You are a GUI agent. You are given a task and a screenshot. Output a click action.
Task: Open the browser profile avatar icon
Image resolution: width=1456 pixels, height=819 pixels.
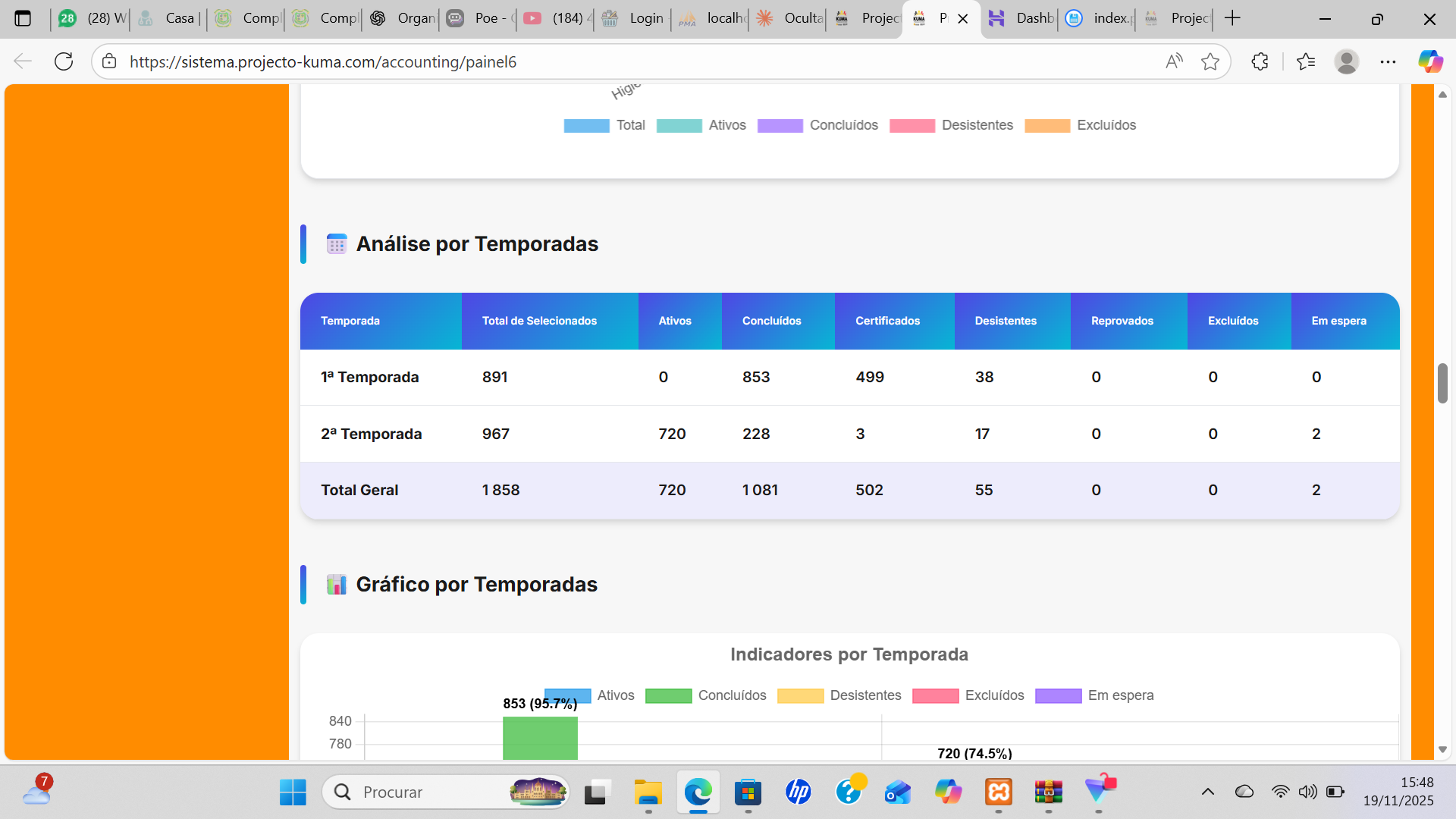click(1346, 61)
